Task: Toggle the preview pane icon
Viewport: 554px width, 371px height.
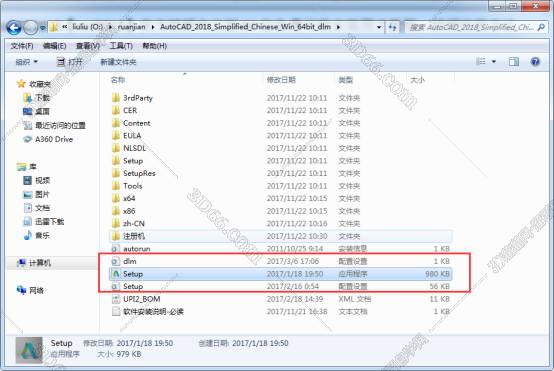Action: pyautogui.click(x=514, y=62)
